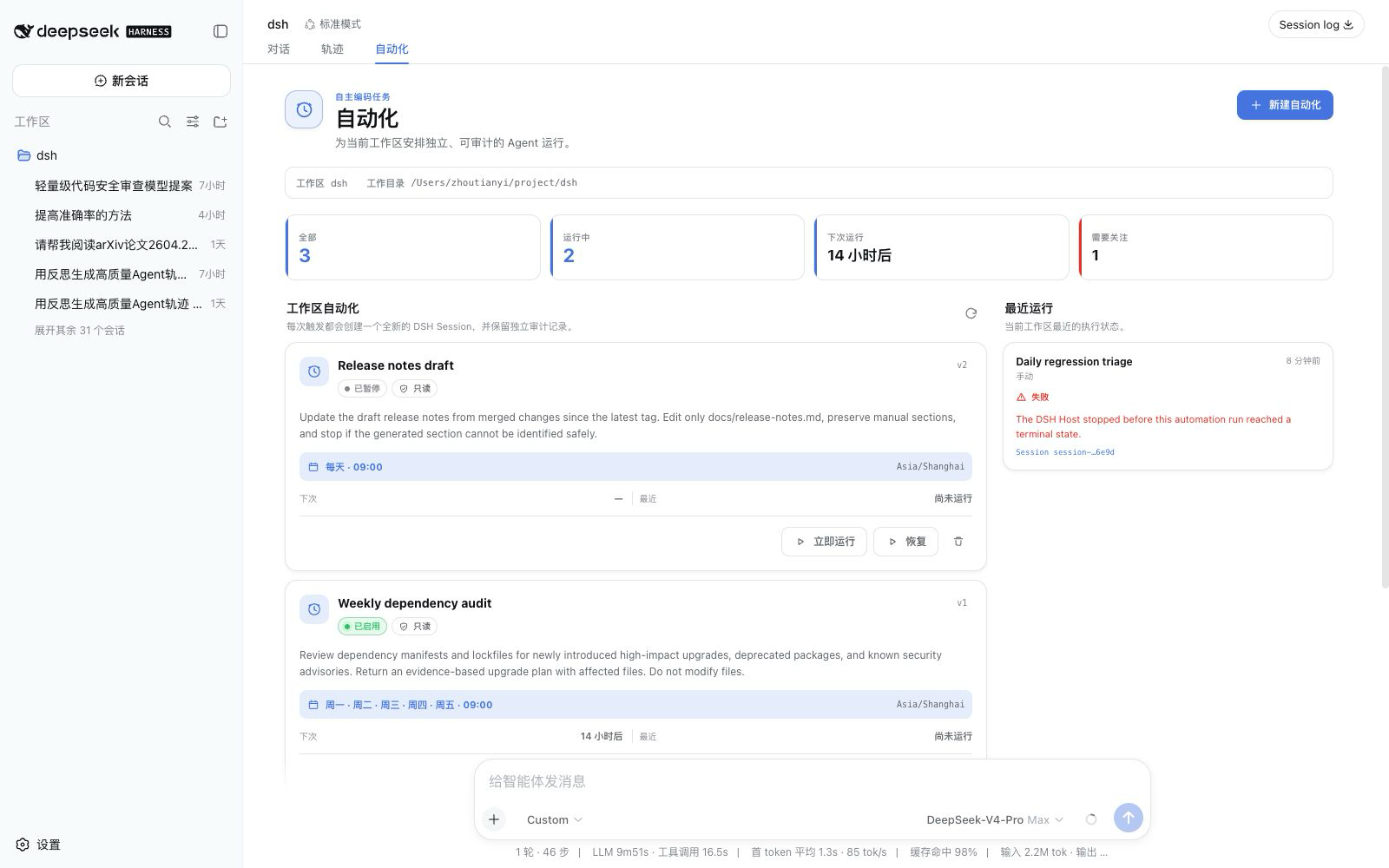1389x868 pixels.
Task: Click the 全部 3 stat card
Action: pyautogui.click(x=412, y=247)
